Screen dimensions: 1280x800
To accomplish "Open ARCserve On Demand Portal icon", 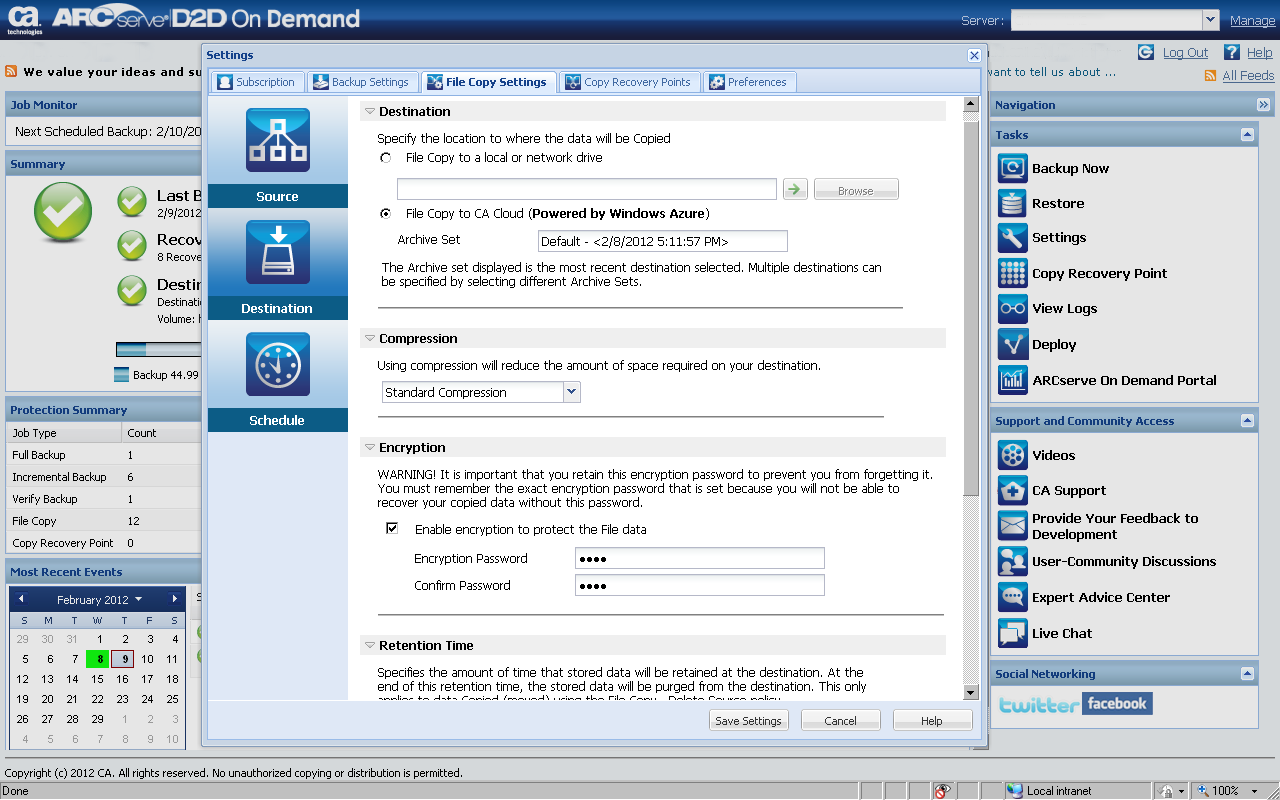I will click(x=1013, y=380).
